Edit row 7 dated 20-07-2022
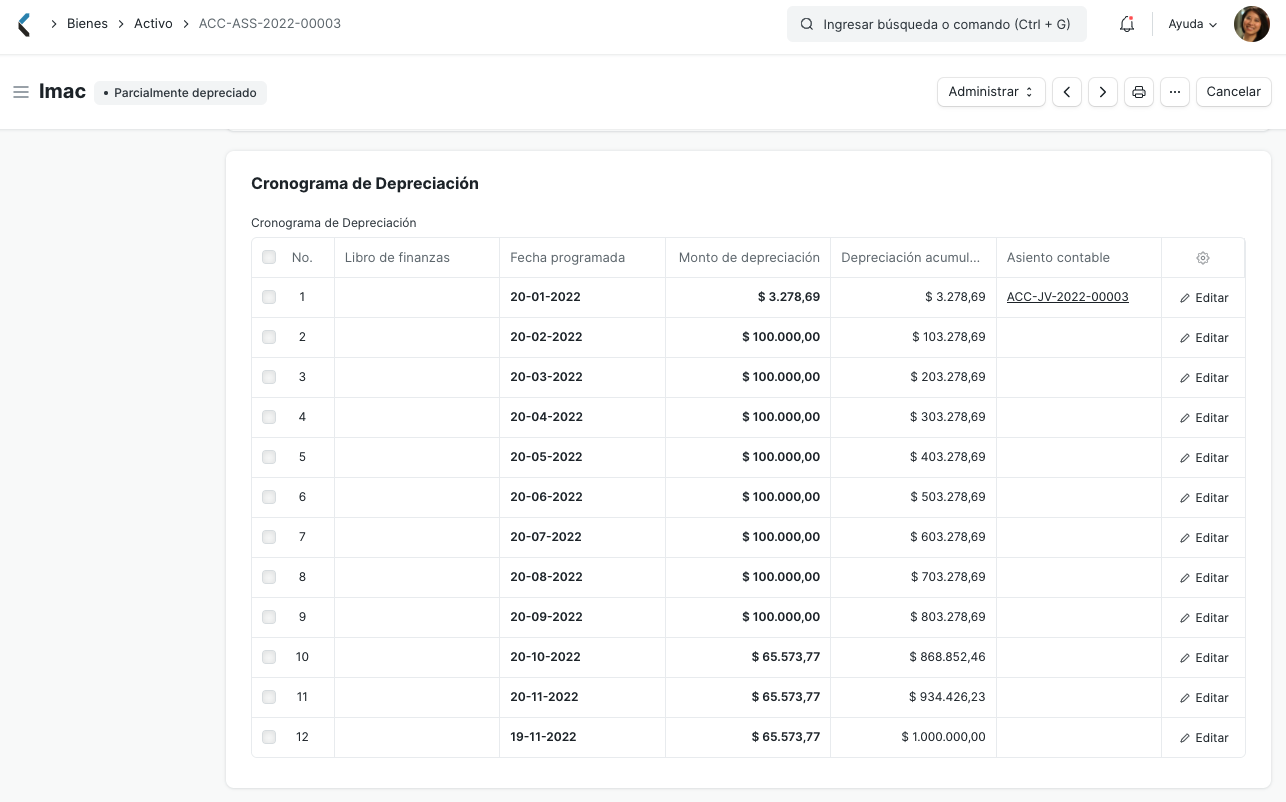Image resolution: width=1286 pixels, height=802 pixels. tap(1204, 538)
